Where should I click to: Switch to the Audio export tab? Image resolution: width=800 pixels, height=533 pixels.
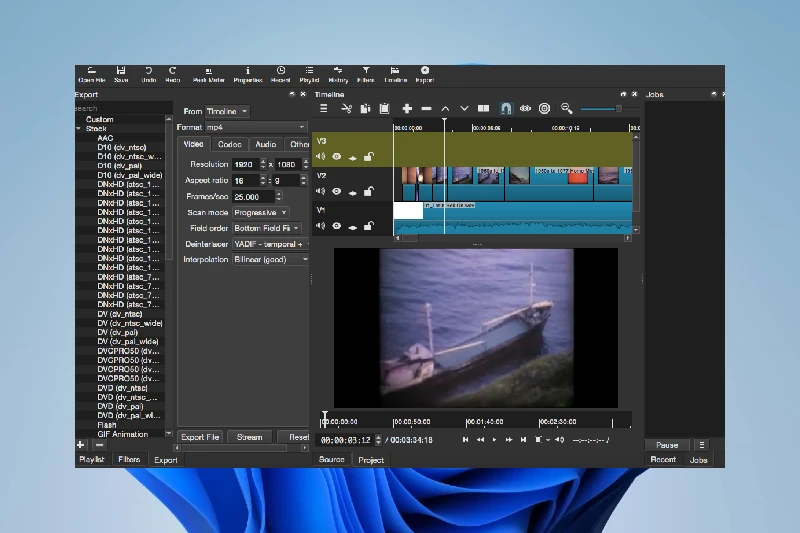265,144
